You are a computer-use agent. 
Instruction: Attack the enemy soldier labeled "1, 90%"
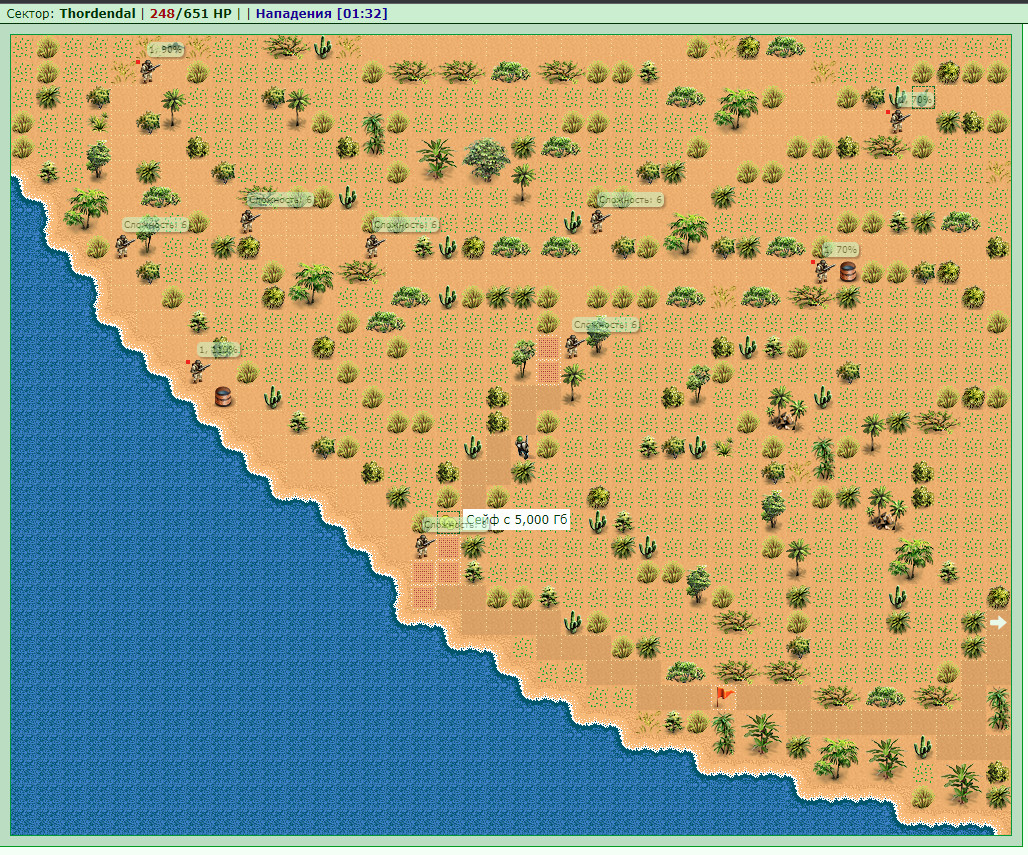(148, 70)
